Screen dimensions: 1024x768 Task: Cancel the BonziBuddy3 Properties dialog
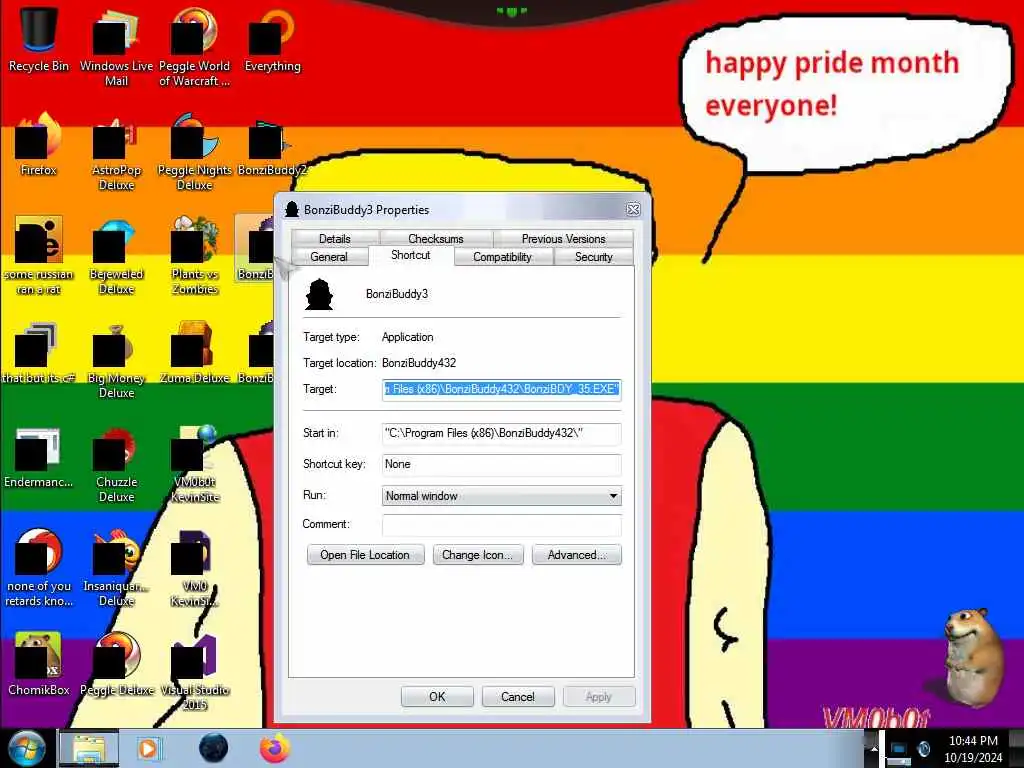(518, 697)
